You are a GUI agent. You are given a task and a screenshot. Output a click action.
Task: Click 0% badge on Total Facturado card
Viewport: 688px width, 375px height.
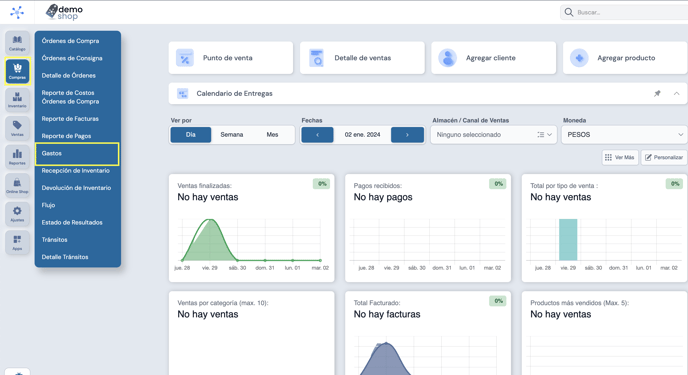click(498, 301)
